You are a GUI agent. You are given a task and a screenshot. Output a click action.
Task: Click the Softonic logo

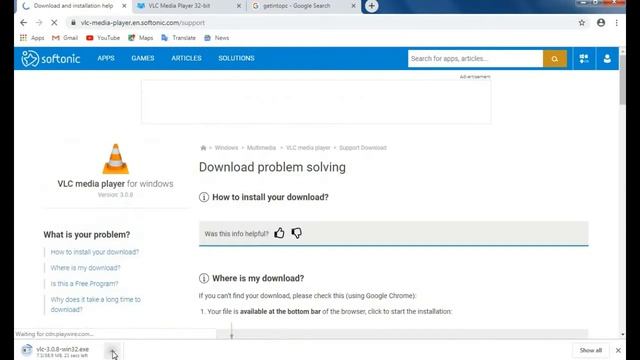51,59
